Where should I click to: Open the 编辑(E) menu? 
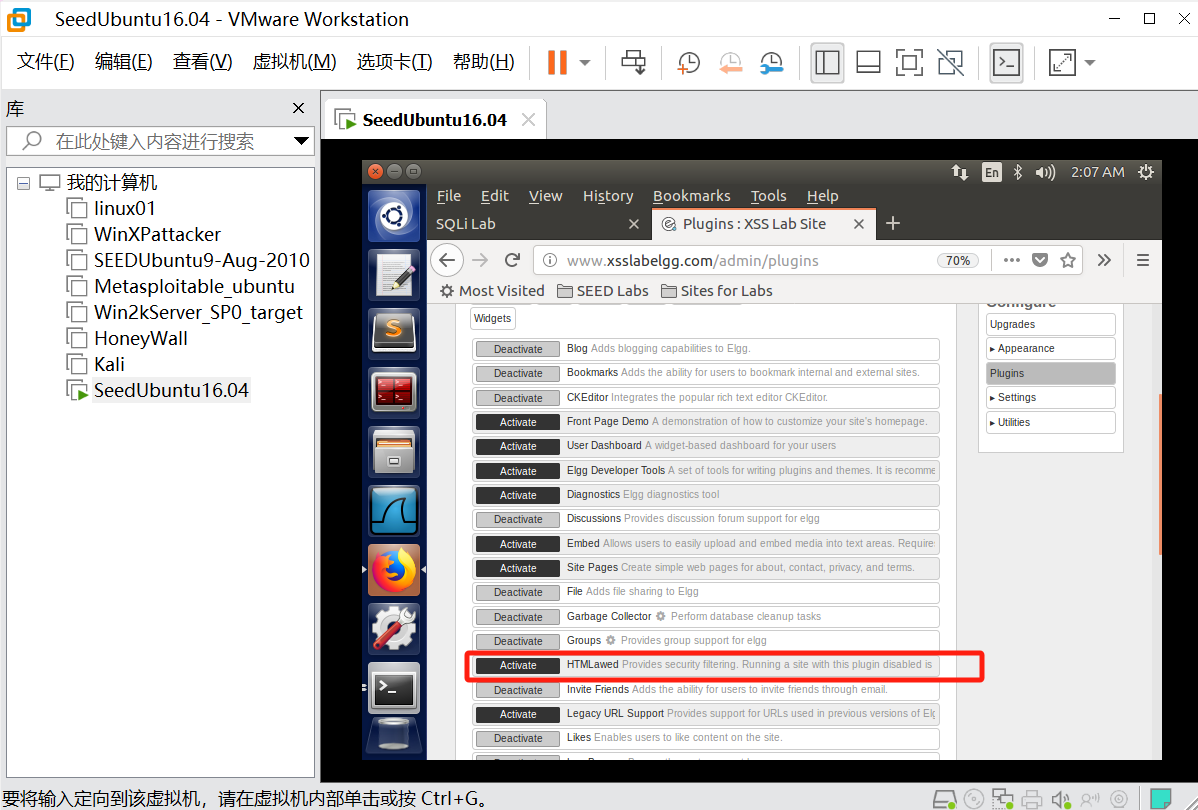[x=124, y=62]
